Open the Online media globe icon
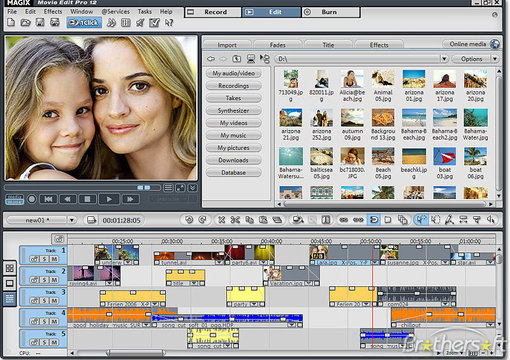 tap(495, 44)
